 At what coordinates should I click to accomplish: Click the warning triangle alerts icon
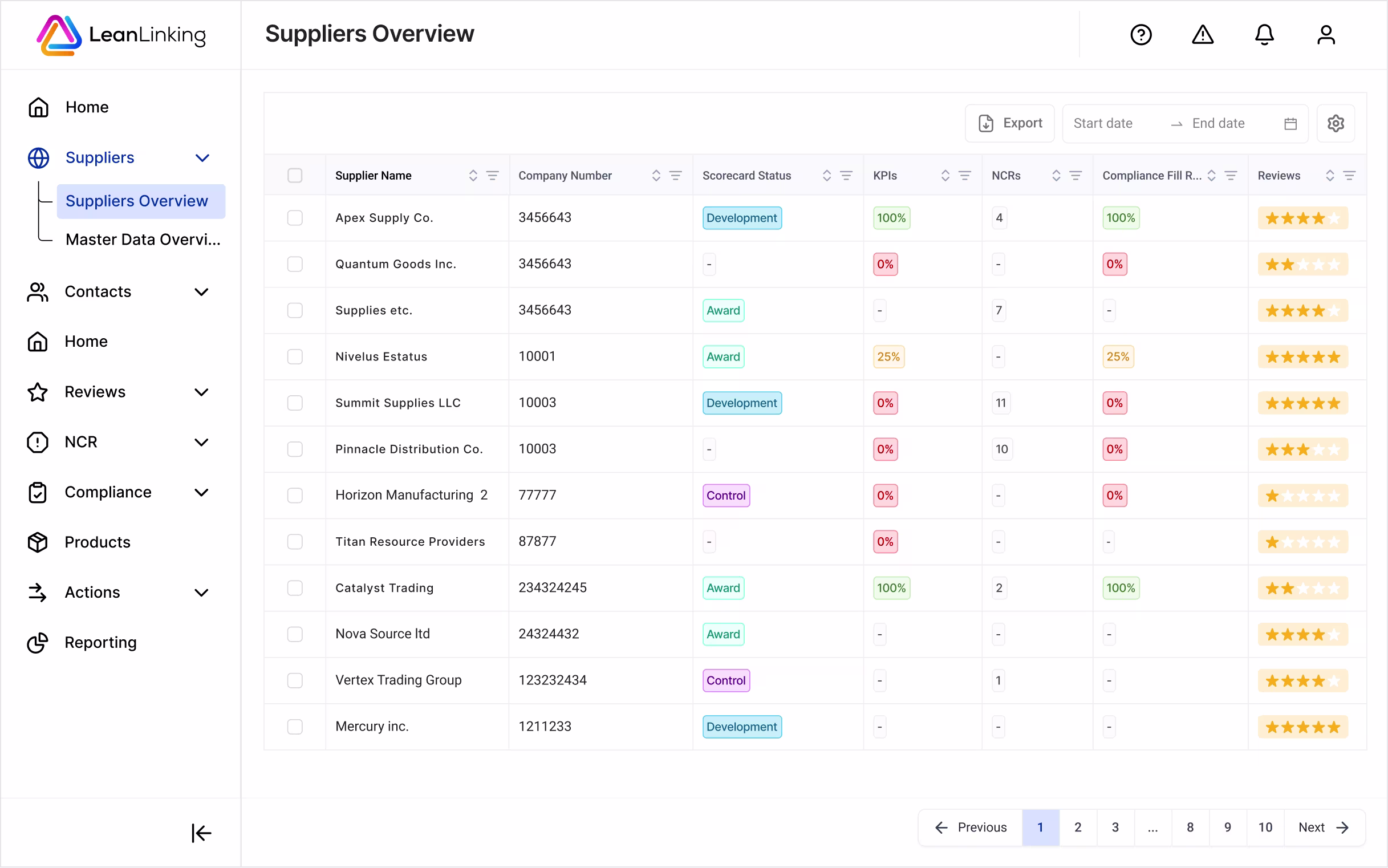(x=1202, y=34)
